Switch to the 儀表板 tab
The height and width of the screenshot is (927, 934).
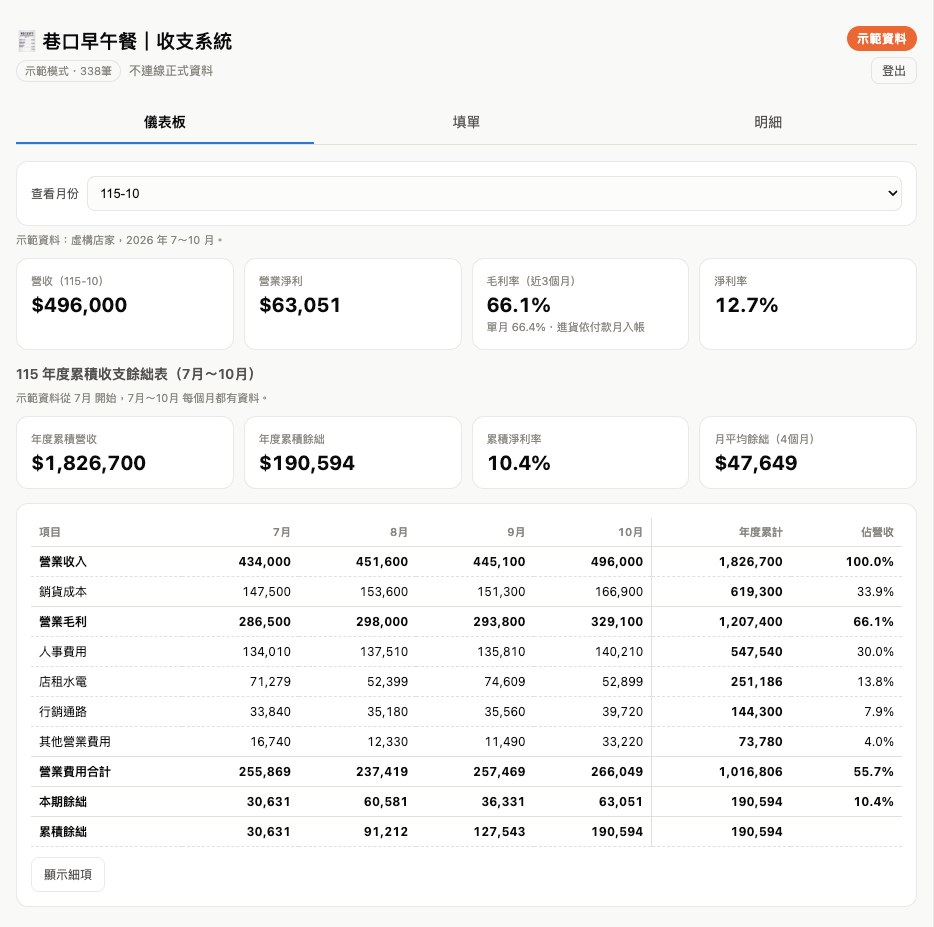click(165, 122)
